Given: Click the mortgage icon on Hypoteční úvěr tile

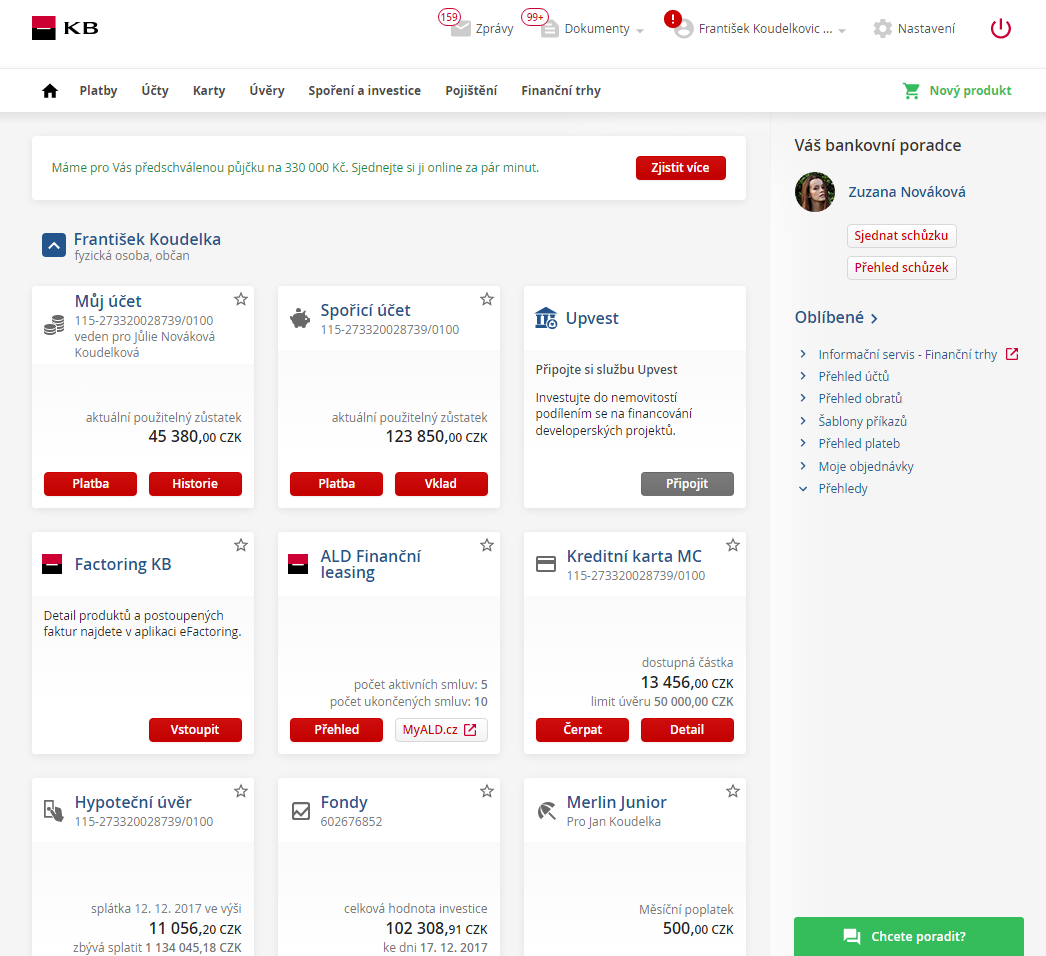Looking at the screenshot, I should tap(54, 809).
